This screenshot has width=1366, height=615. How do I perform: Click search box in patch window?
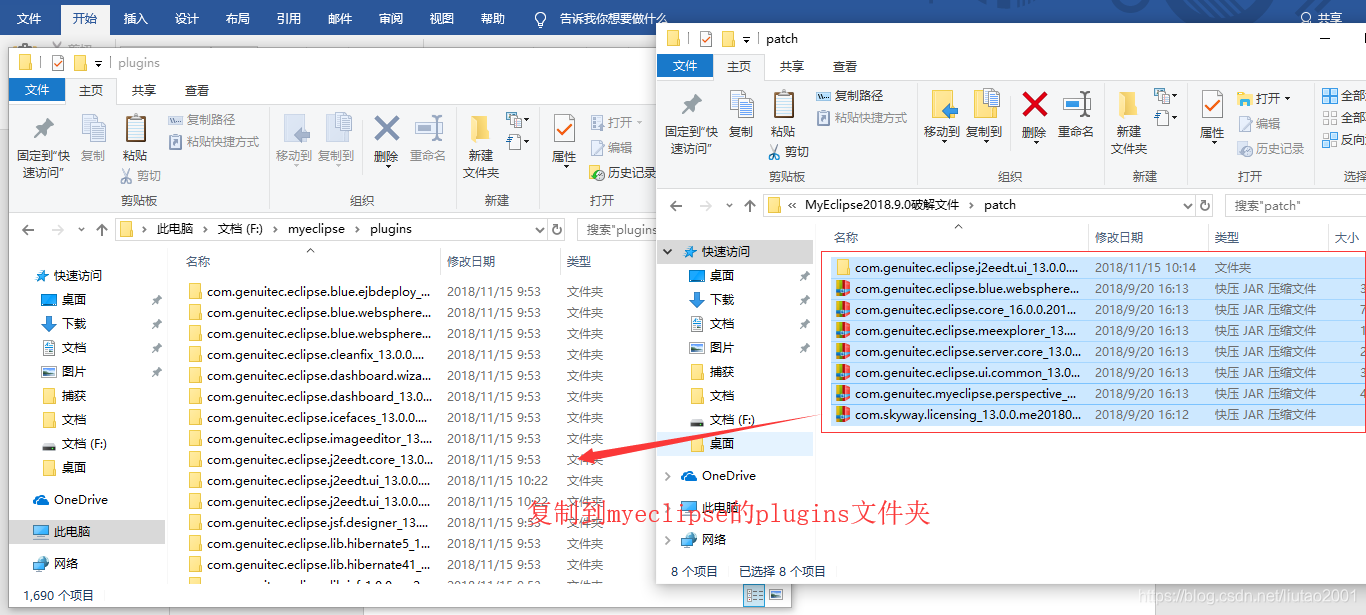coord(1295,205)
